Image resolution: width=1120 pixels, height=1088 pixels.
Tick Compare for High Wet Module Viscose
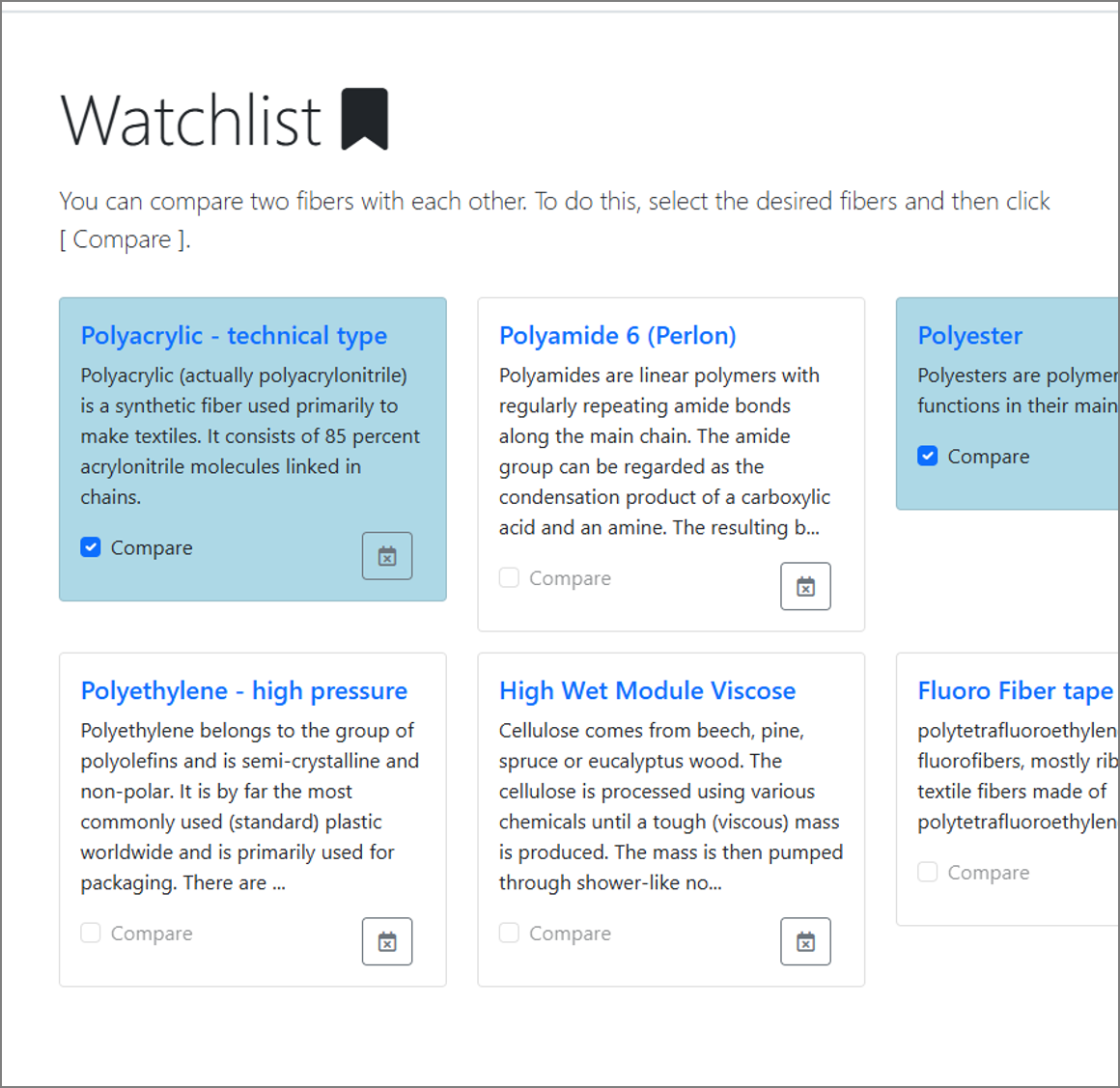click(x=509, y=934)
